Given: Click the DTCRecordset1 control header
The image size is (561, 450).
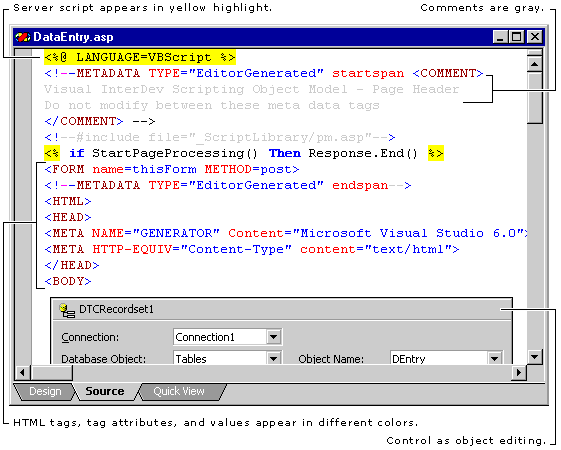Looking at the screenshot, I should click(282, 309).
